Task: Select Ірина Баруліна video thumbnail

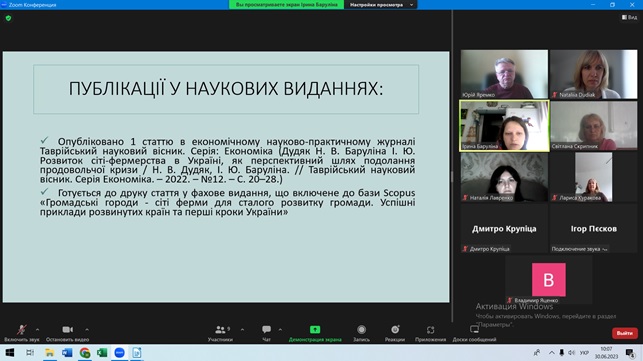Action: click(504, 126)
